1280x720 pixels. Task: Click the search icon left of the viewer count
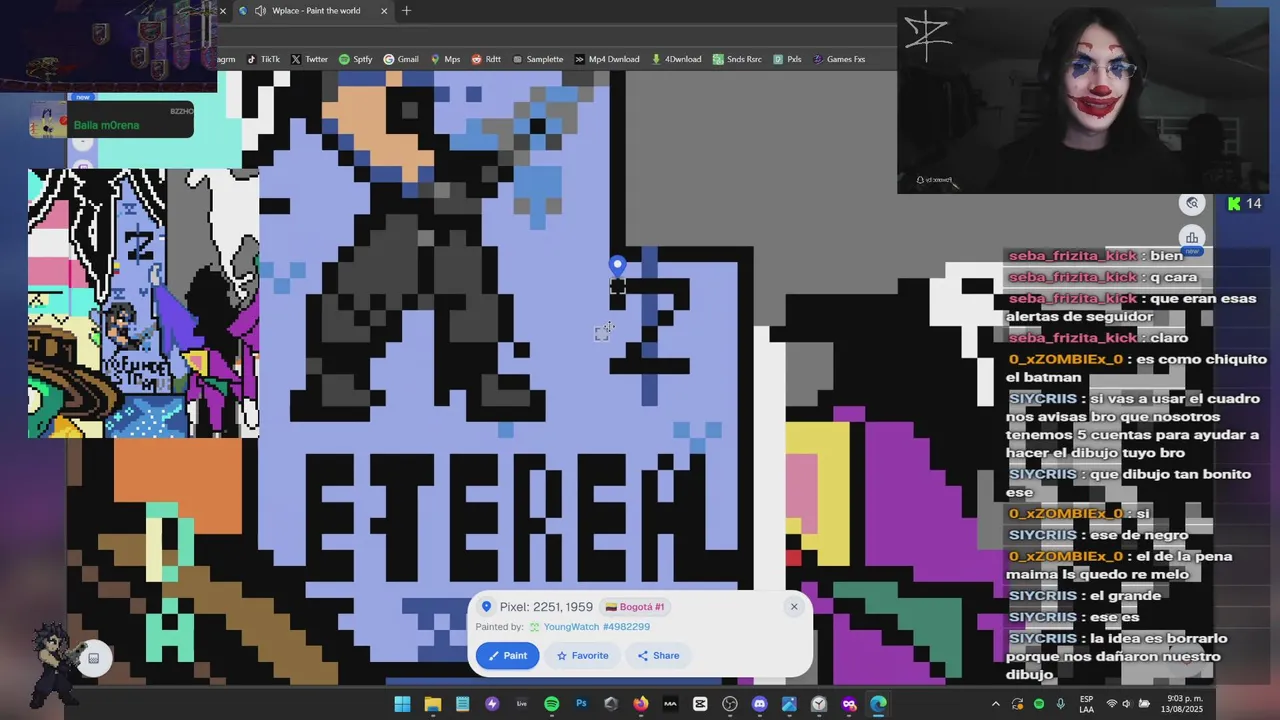1192,203
